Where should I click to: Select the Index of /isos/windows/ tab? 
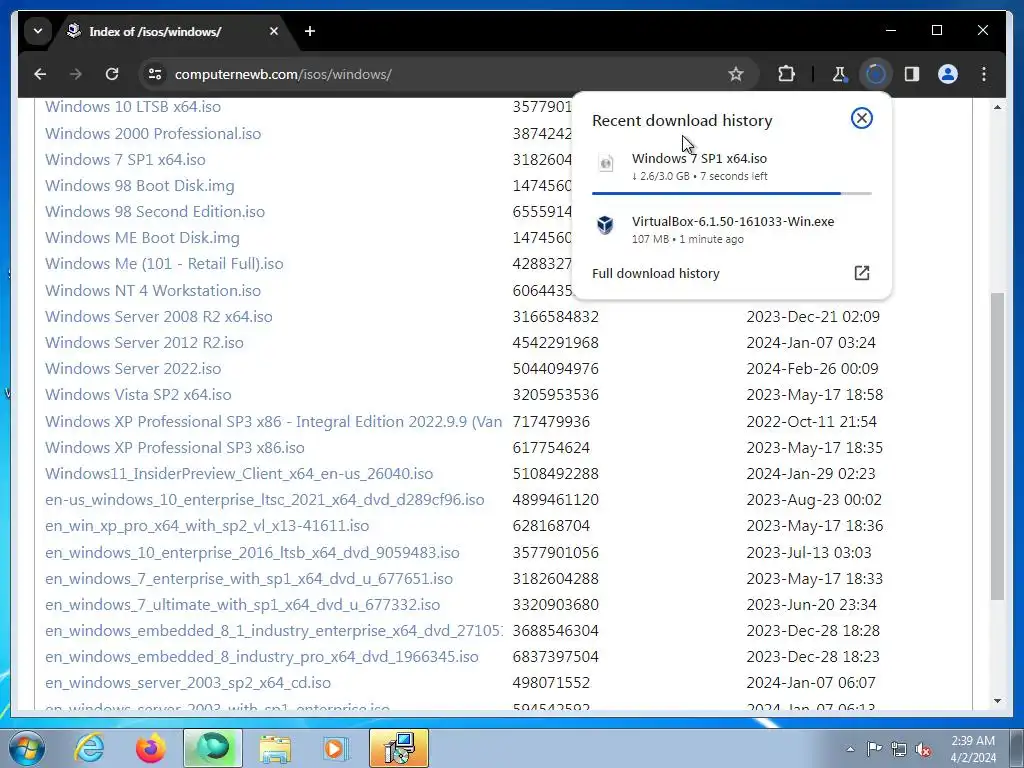click(x=172, y=31)
